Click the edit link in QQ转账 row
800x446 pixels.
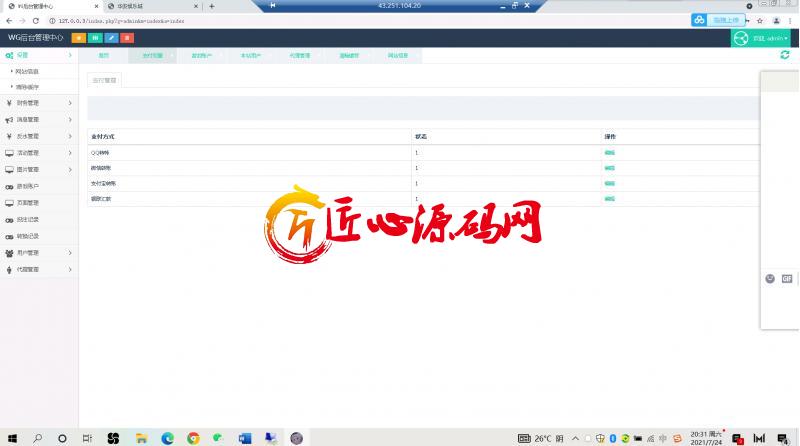point(610,153)
